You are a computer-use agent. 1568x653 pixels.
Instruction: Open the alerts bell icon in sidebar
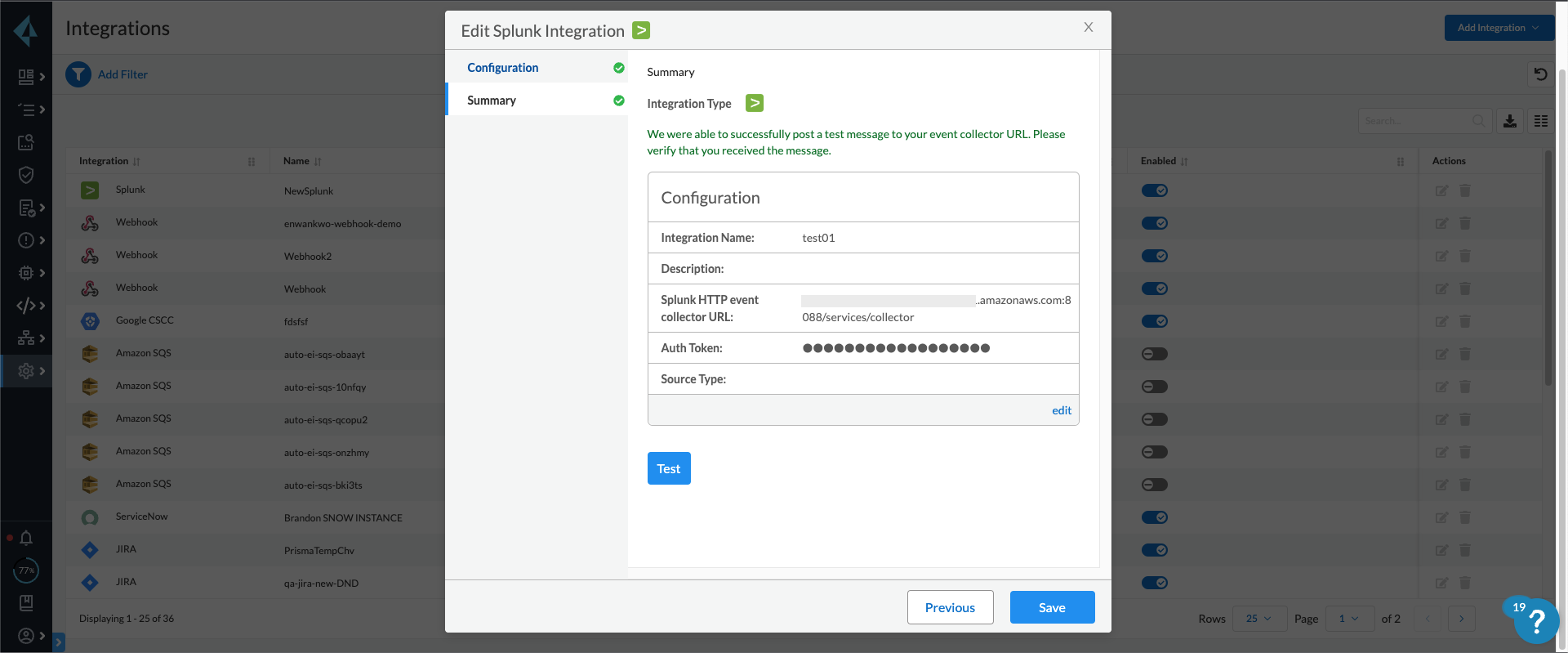click(26, 538)
